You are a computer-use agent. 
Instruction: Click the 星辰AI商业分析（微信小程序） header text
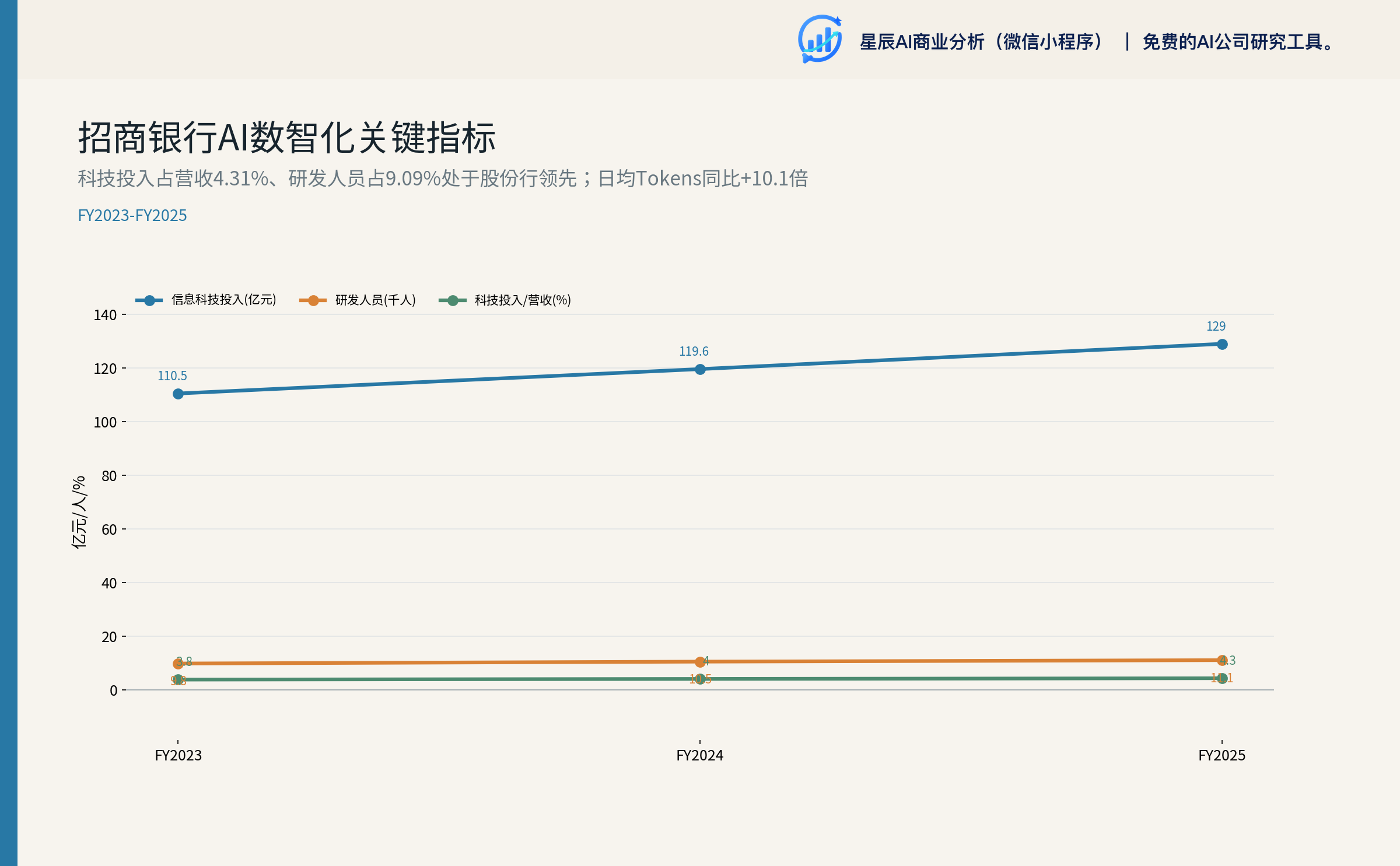[x=982, y=41]
